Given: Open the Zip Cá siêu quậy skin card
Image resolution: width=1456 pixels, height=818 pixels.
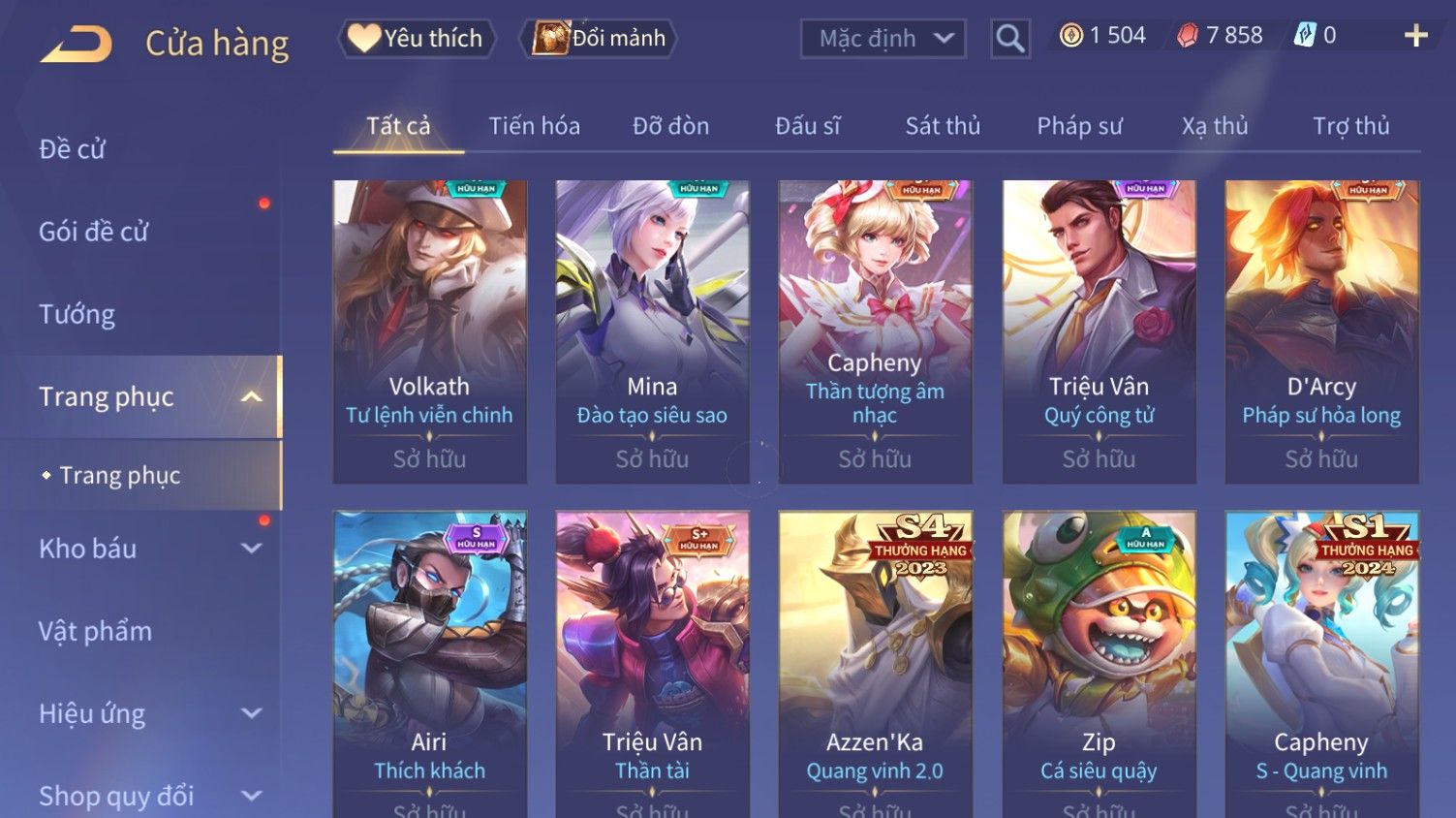Looking at the screenshot, I should 1099,664.
